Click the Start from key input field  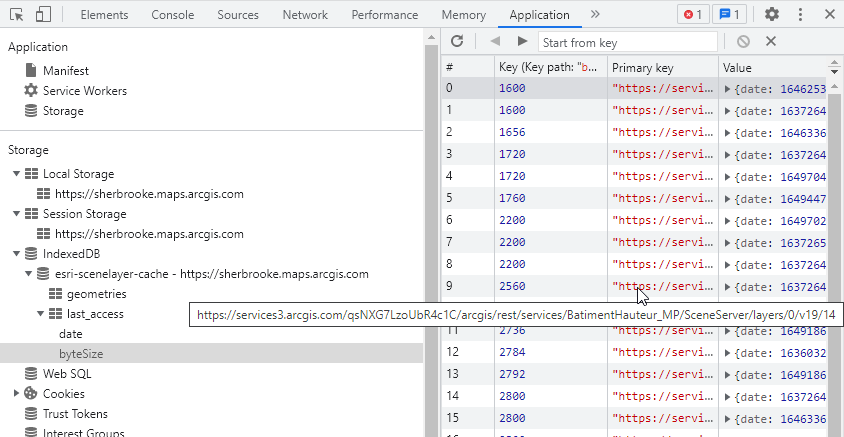628,42
